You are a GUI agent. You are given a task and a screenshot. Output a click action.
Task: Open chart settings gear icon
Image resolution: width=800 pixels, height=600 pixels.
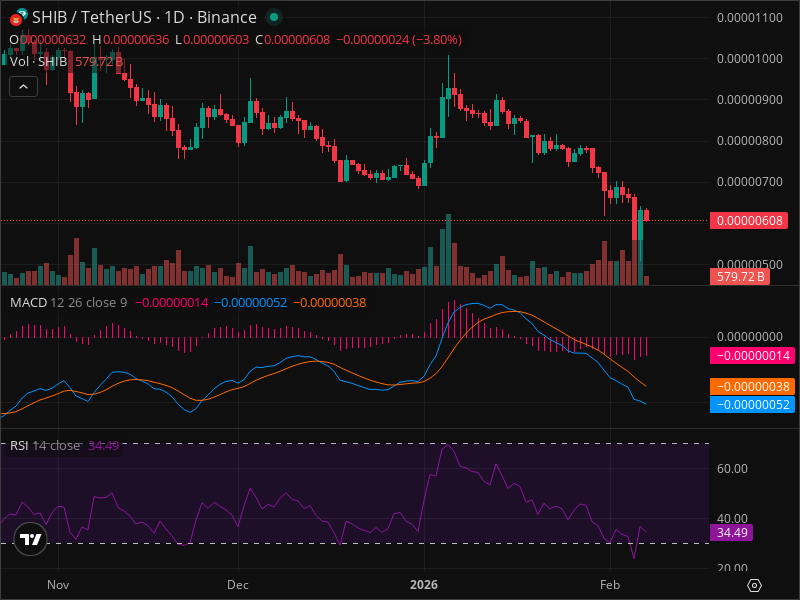pos(754,585)
